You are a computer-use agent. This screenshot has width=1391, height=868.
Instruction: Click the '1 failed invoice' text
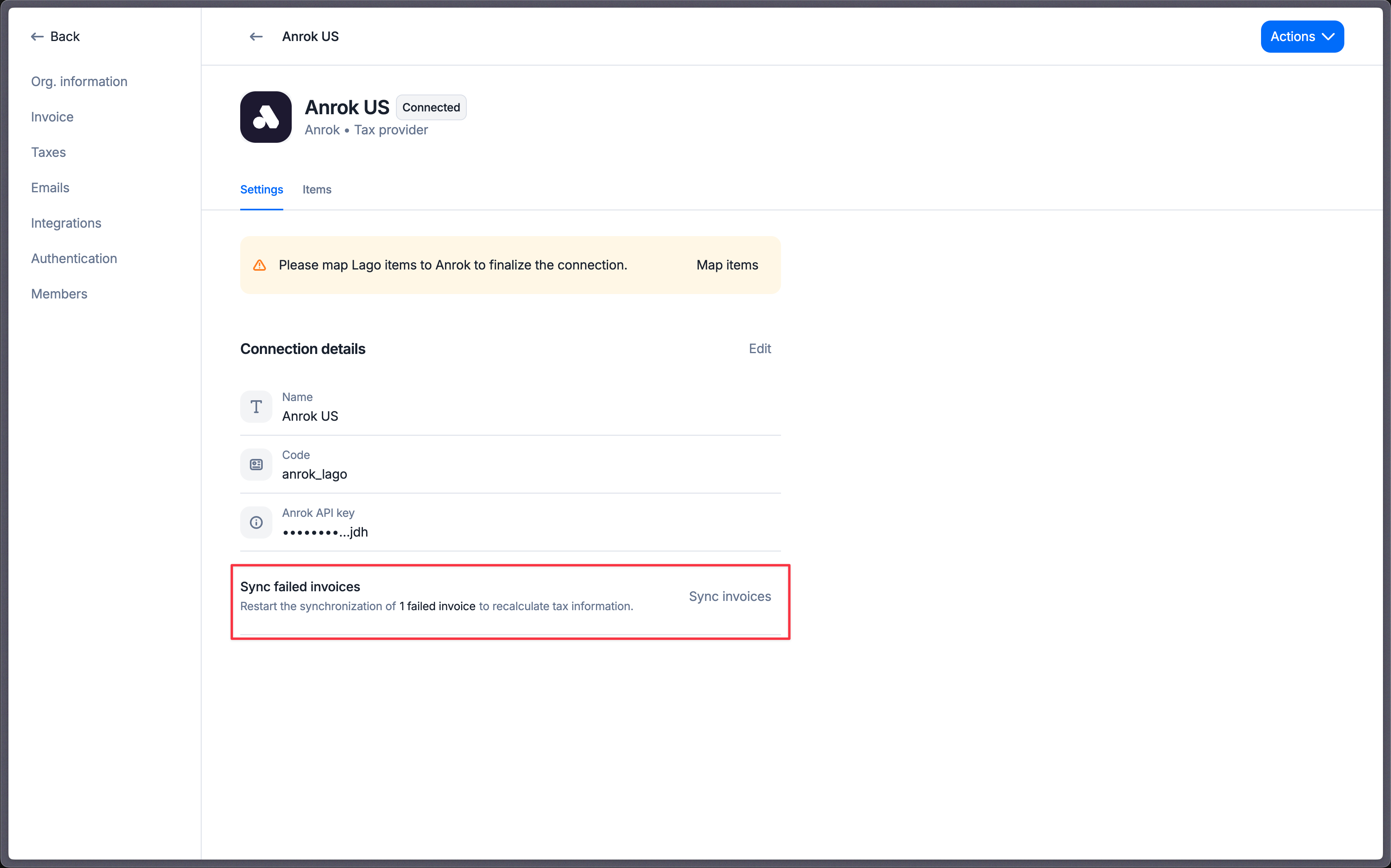tap(438, 606)
